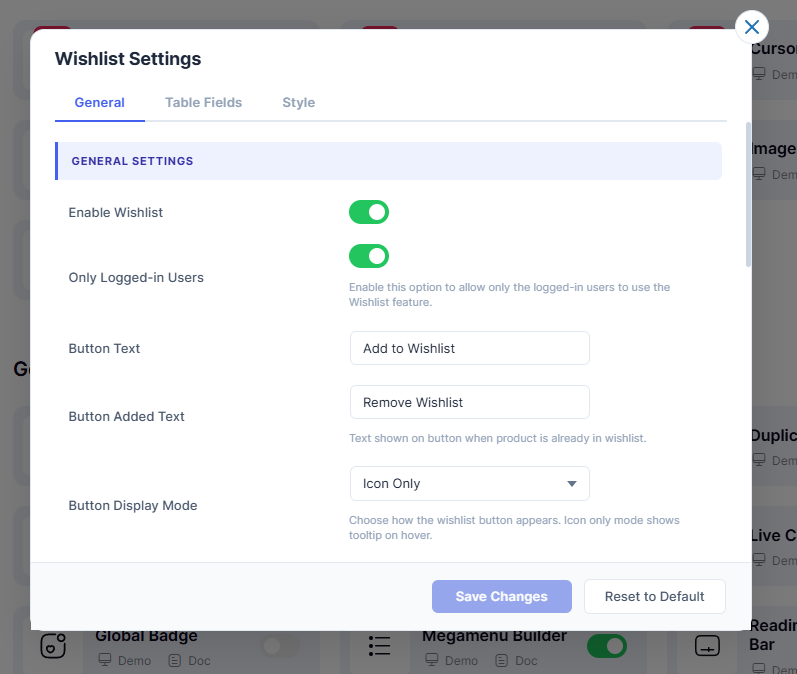Click the Button Text input field

tap(469, 348)
